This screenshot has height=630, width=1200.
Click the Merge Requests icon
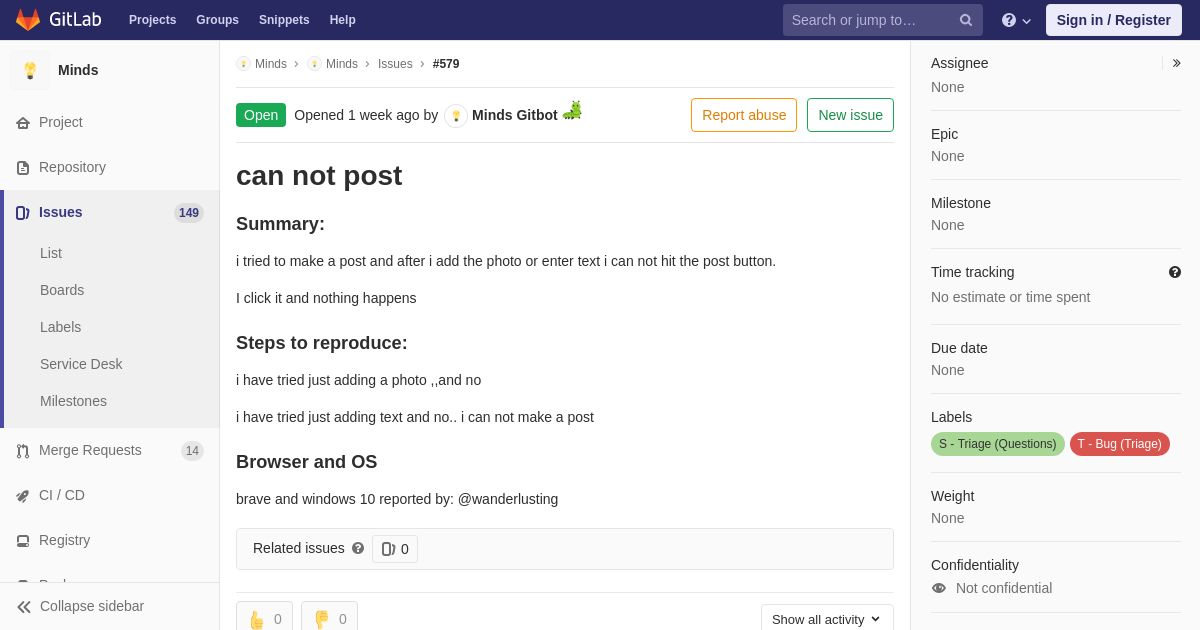click(23, 451)
